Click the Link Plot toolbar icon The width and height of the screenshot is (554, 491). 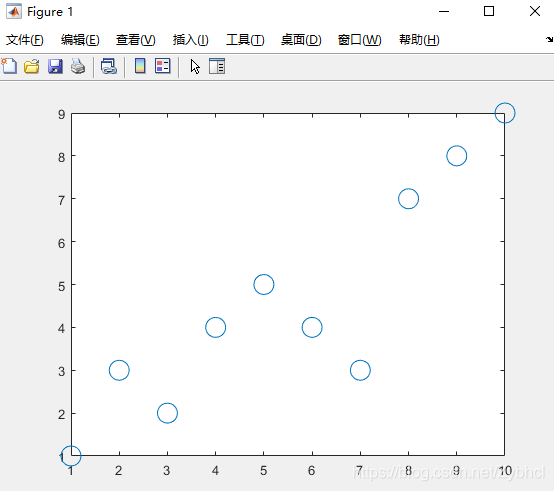point(108,66)
